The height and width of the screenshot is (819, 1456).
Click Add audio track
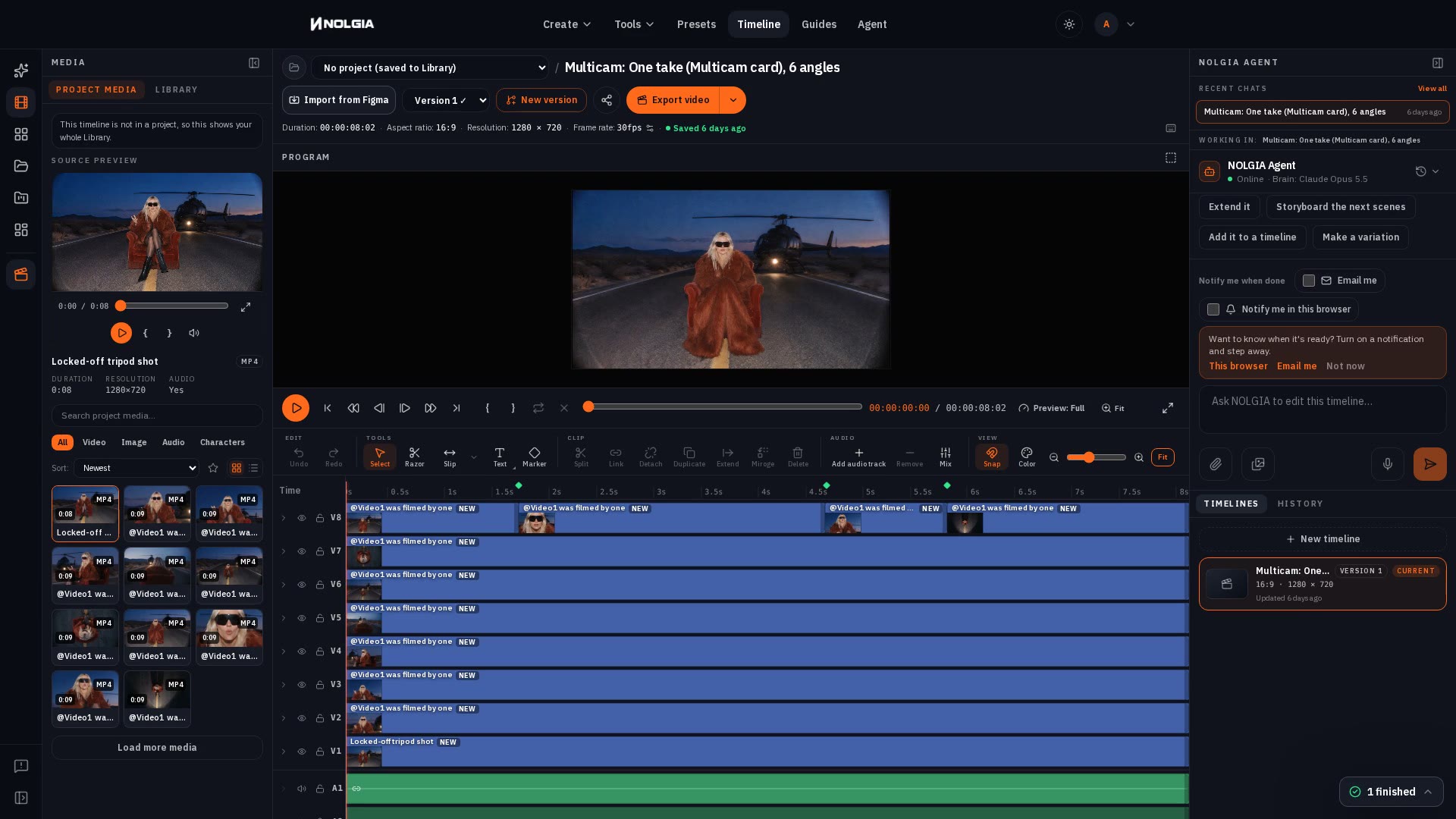(858, 457)
